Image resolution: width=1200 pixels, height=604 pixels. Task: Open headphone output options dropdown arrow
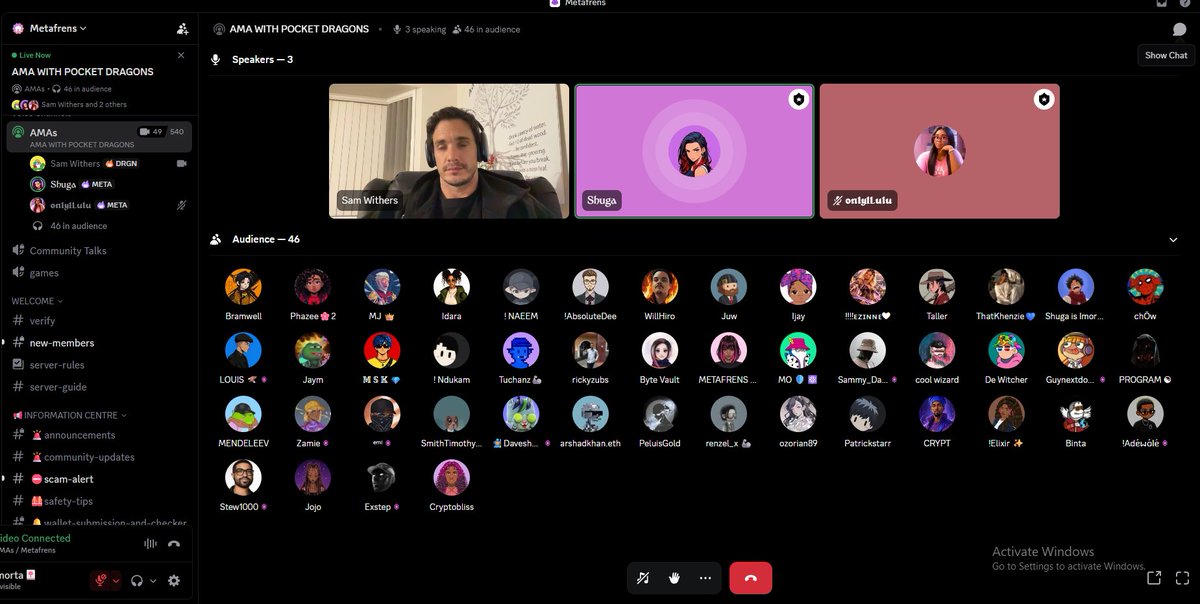[x=152, y=581]
